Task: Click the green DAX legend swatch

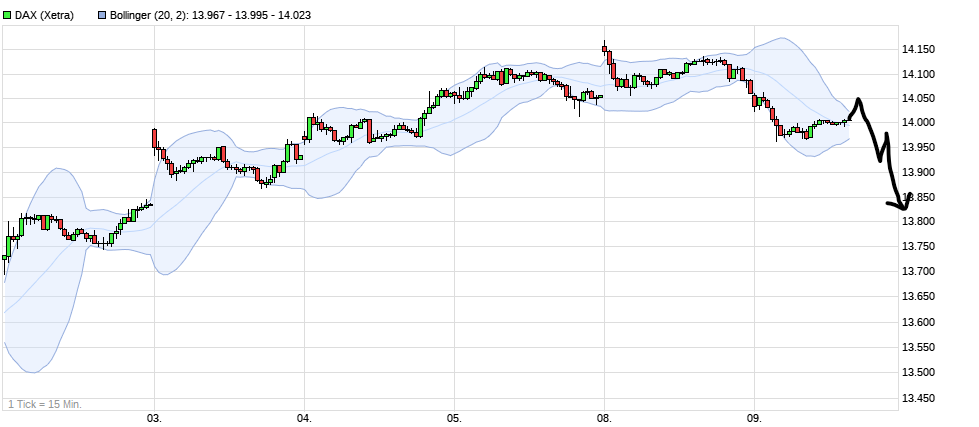Action: tap(9, 16)
